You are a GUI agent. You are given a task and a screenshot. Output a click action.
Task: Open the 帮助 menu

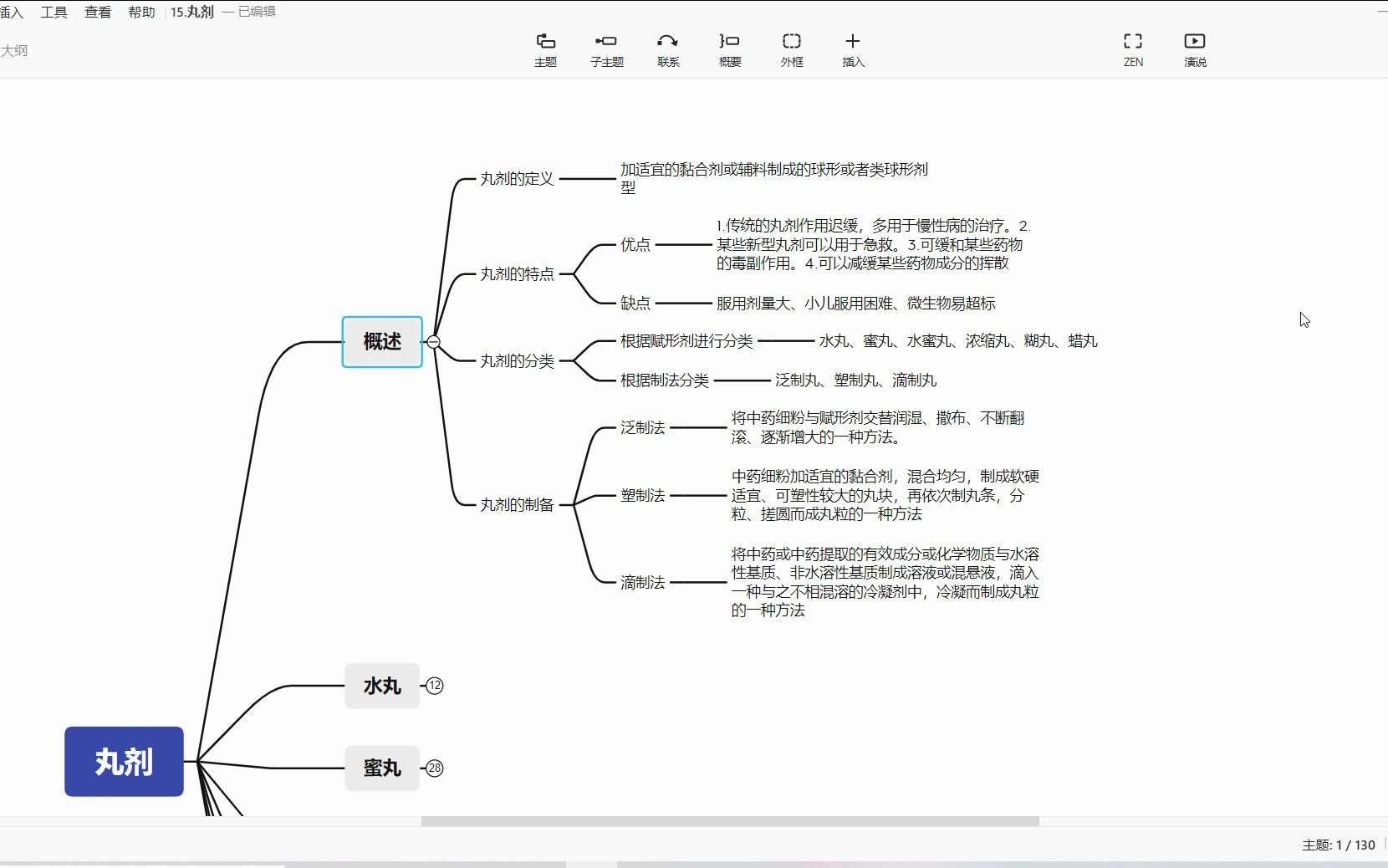[141, 12]
